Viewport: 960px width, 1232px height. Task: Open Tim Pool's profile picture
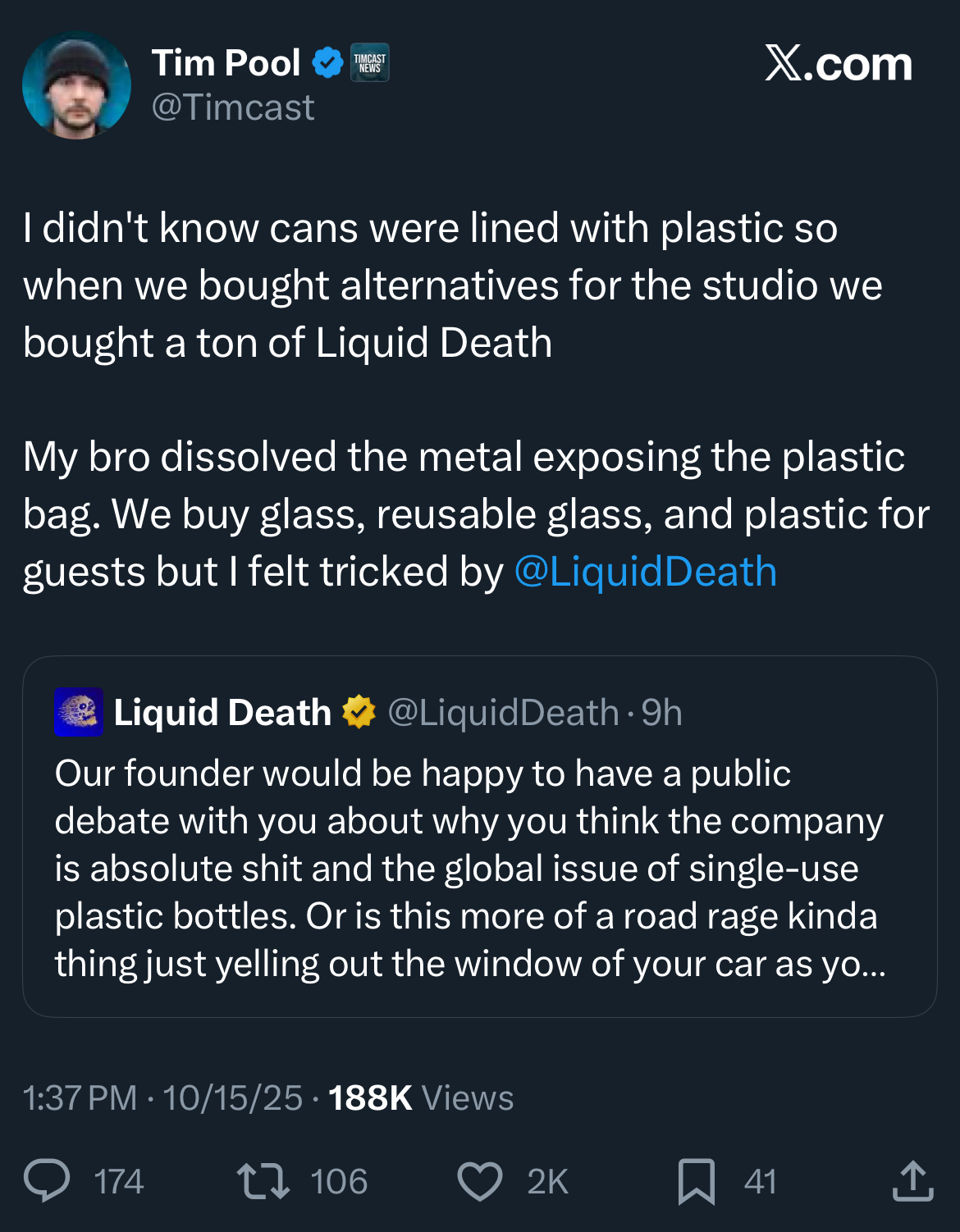tap(76, 85)
